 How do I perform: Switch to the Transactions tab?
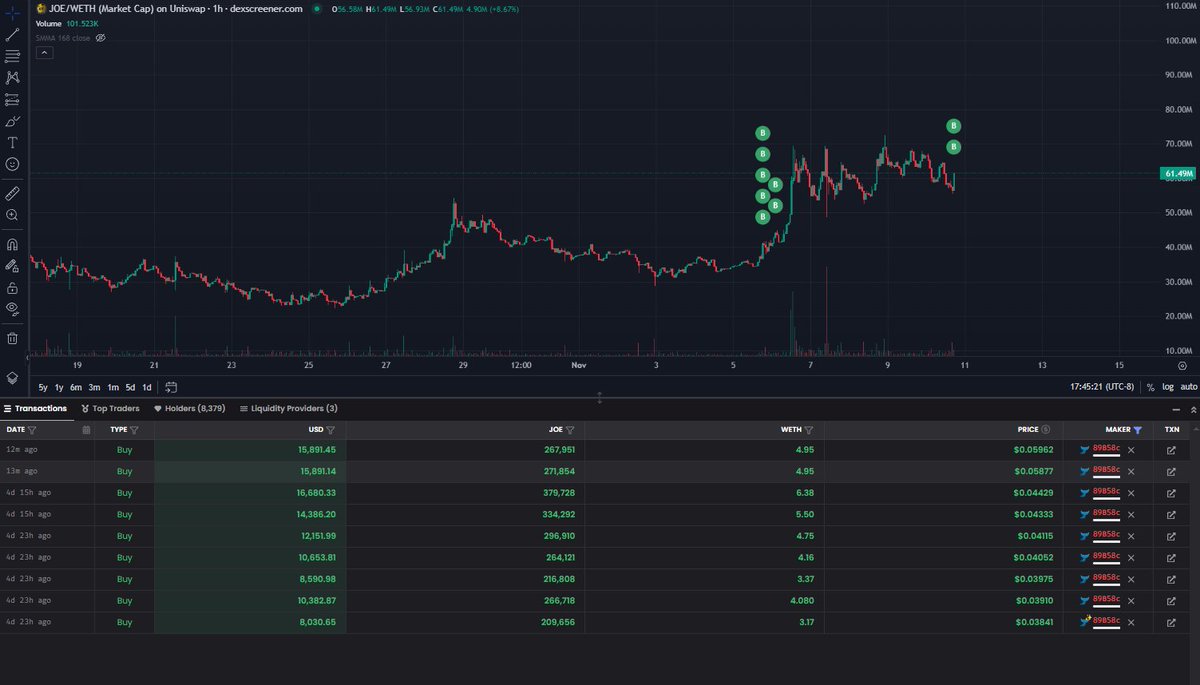pyautogui.click(x=36, y=408)
